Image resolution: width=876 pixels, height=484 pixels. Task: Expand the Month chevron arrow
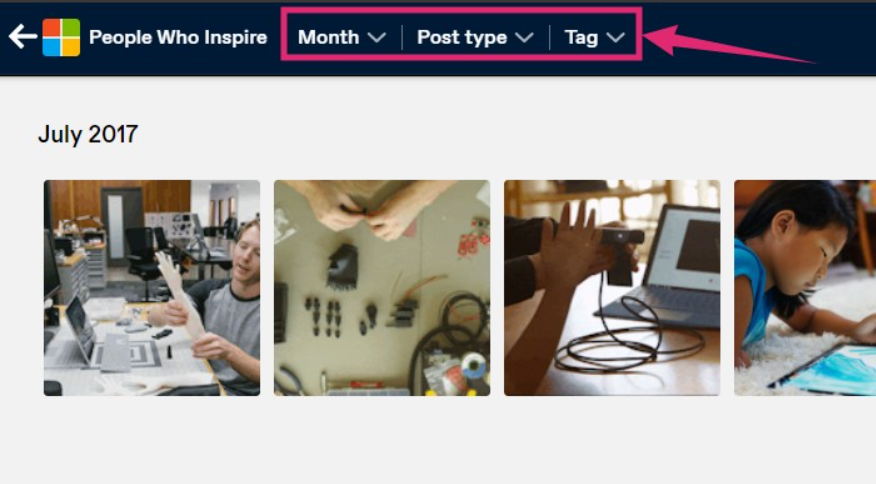377,37
